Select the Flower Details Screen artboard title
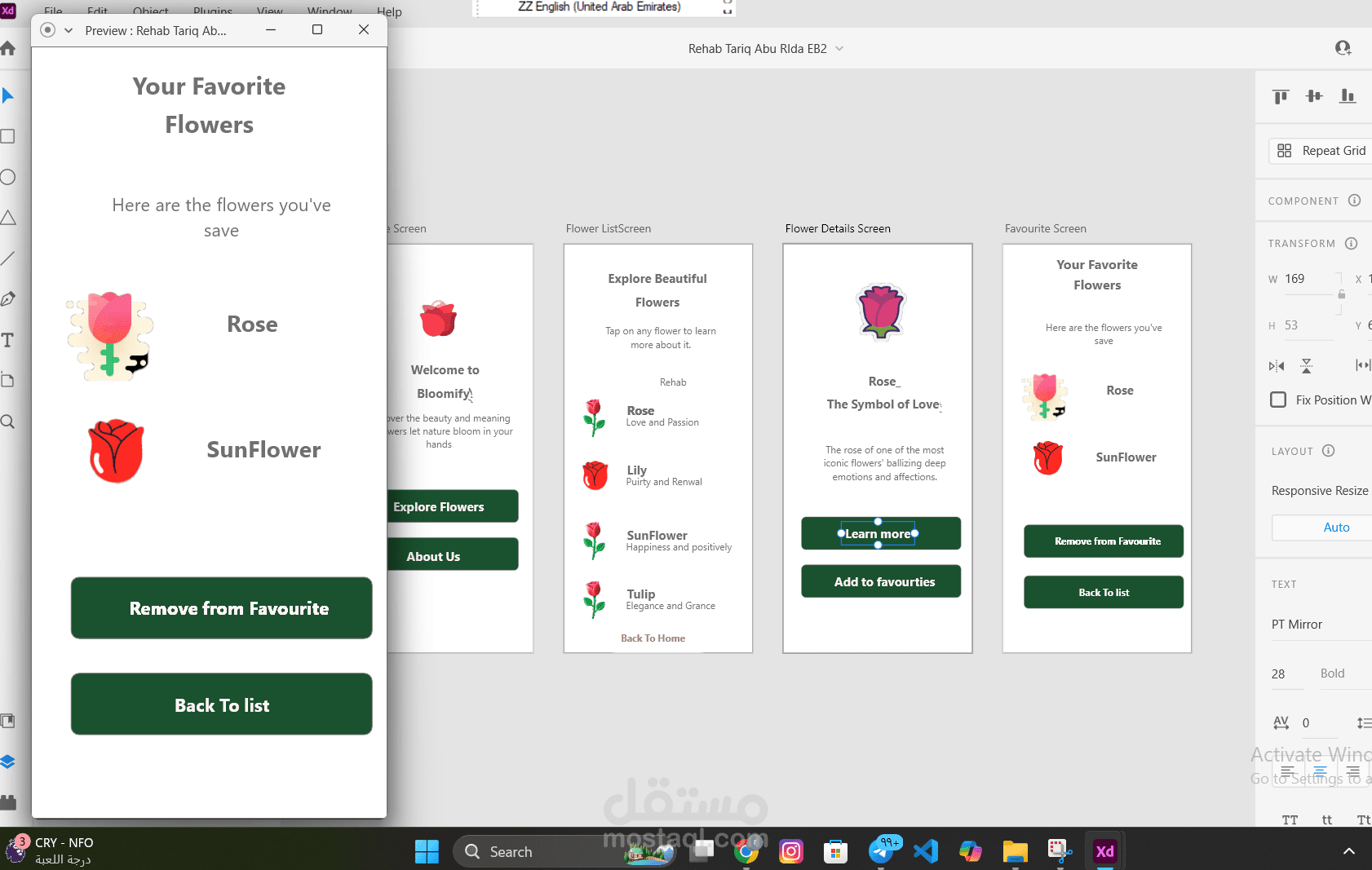The width and height of the screenshot is (1372, 870). pos(838,228)
